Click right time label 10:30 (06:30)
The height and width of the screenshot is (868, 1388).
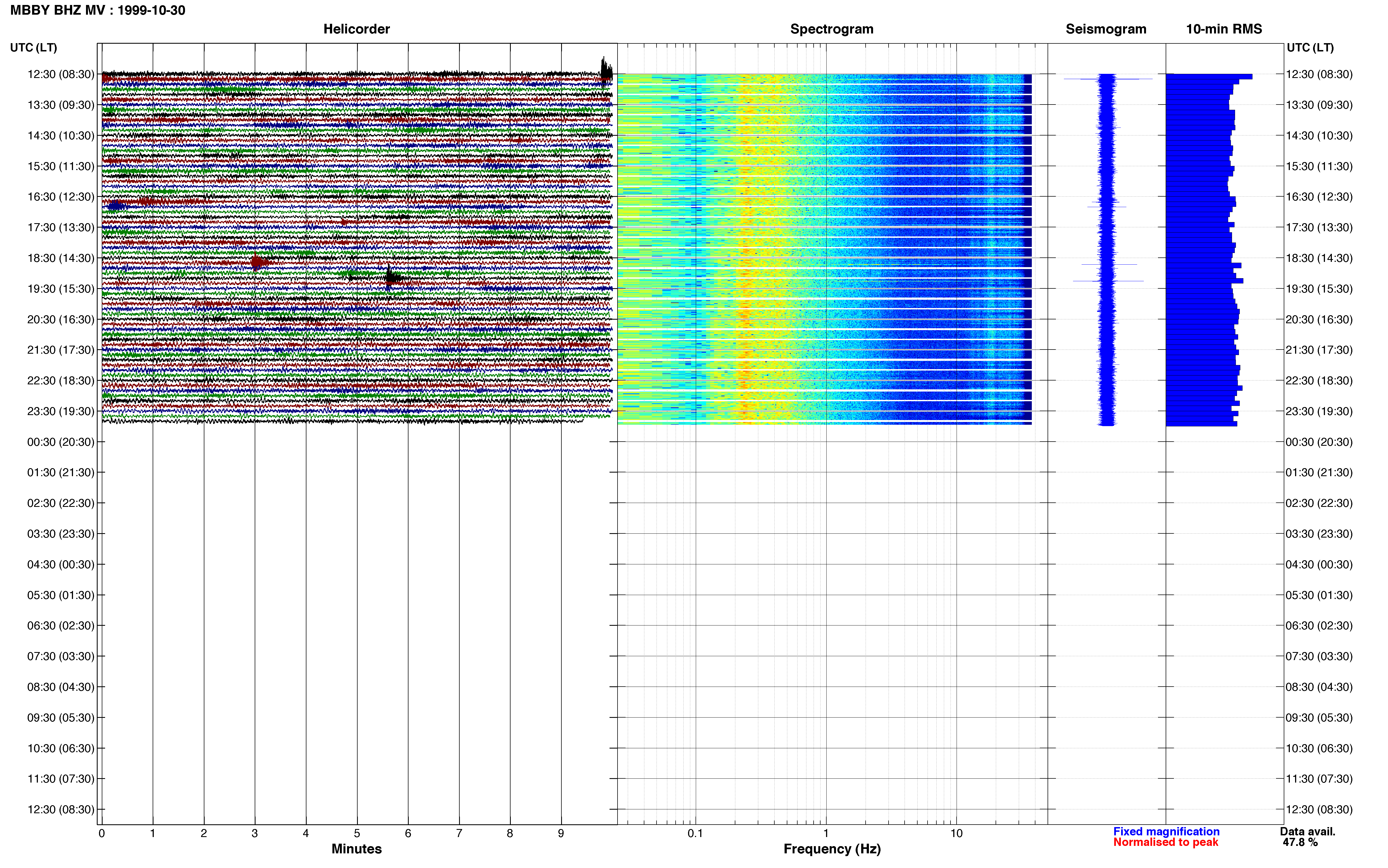pos(1319,748)
